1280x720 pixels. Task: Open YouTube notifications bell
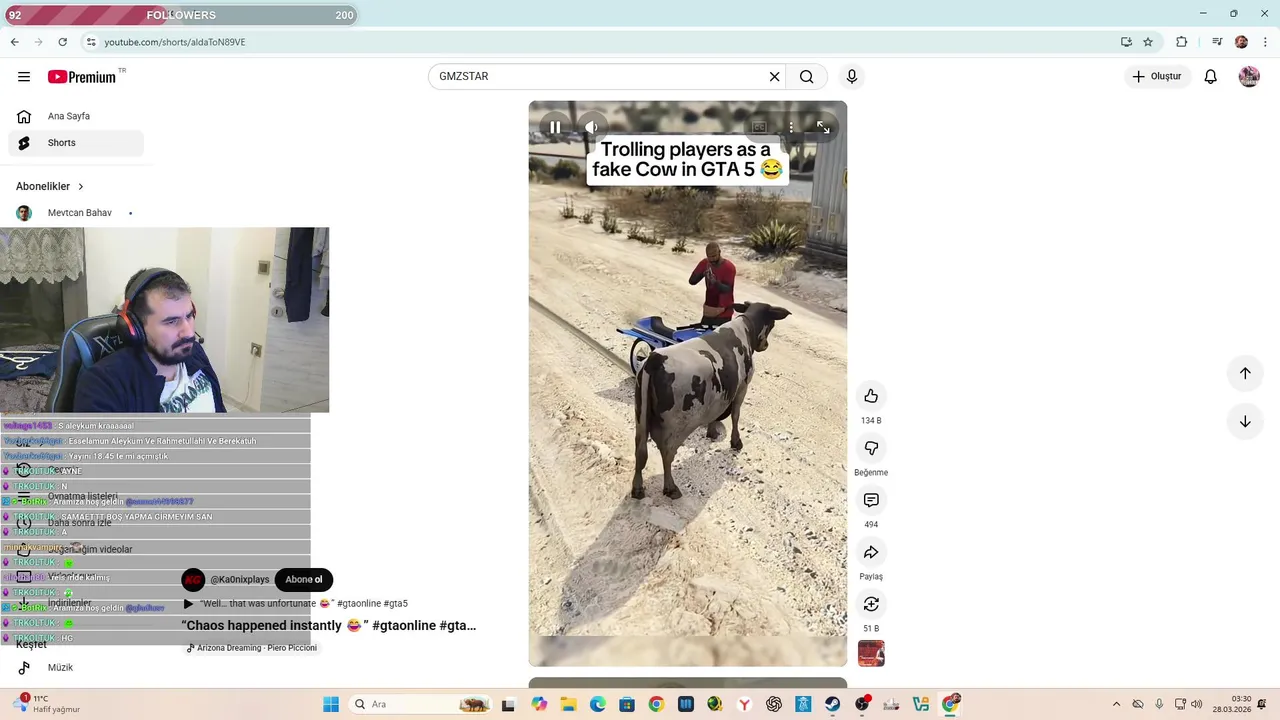click(x=1210, y=77)
